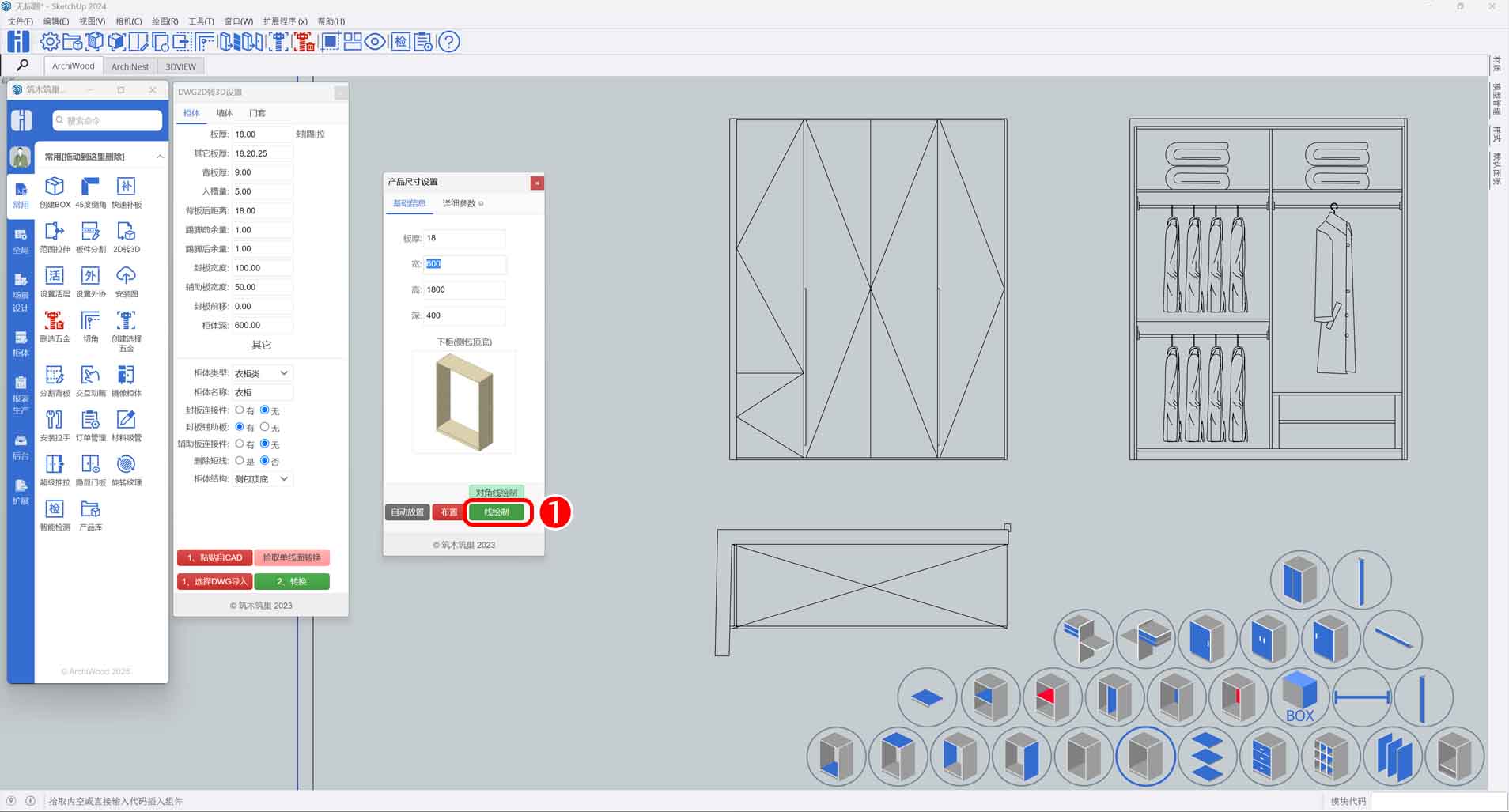
Task: Set 封板连接件 to 有
Action: (x=240, y=410)
